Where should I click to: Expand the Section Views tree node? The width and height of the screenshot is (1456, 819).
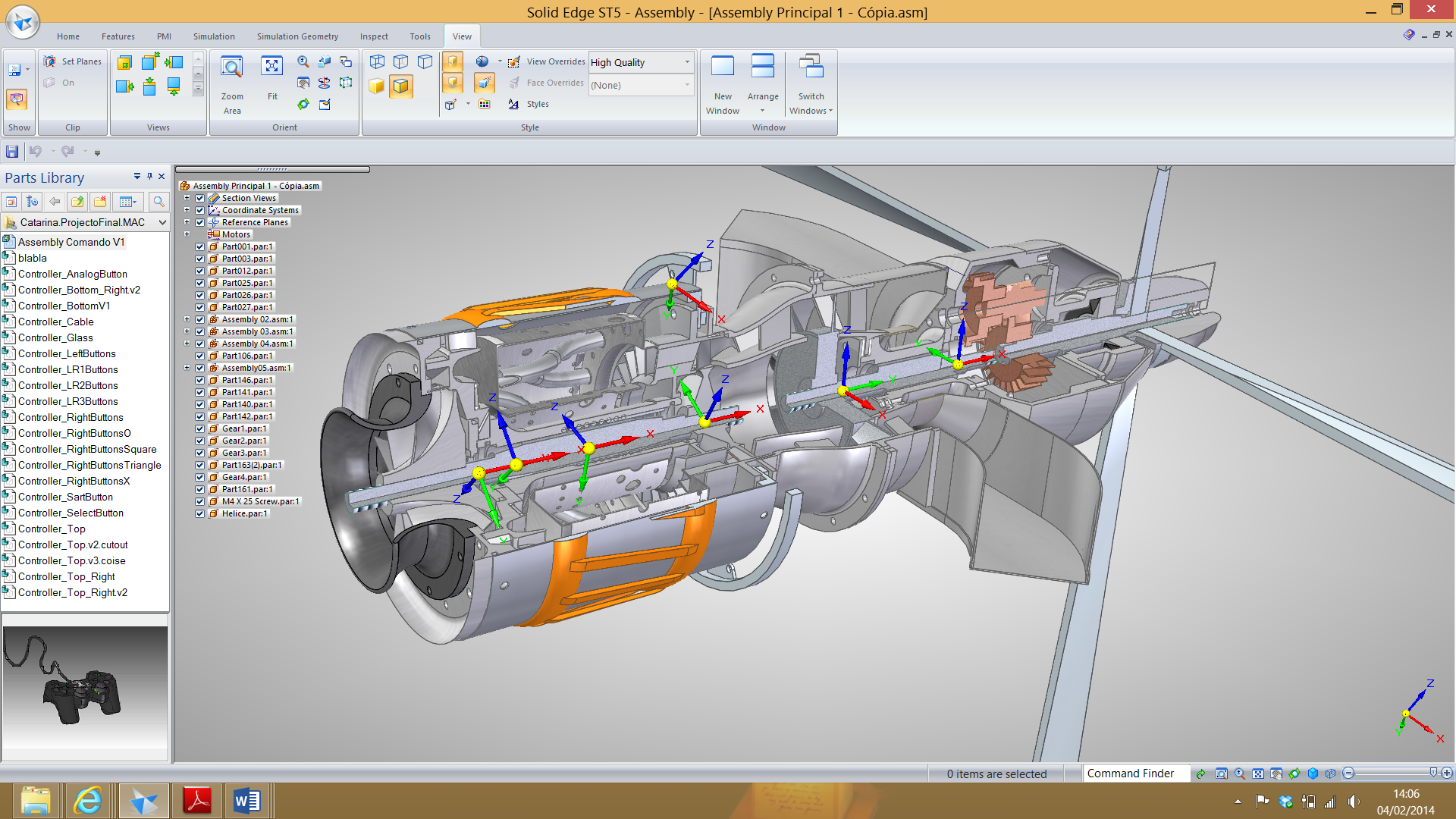187,198
